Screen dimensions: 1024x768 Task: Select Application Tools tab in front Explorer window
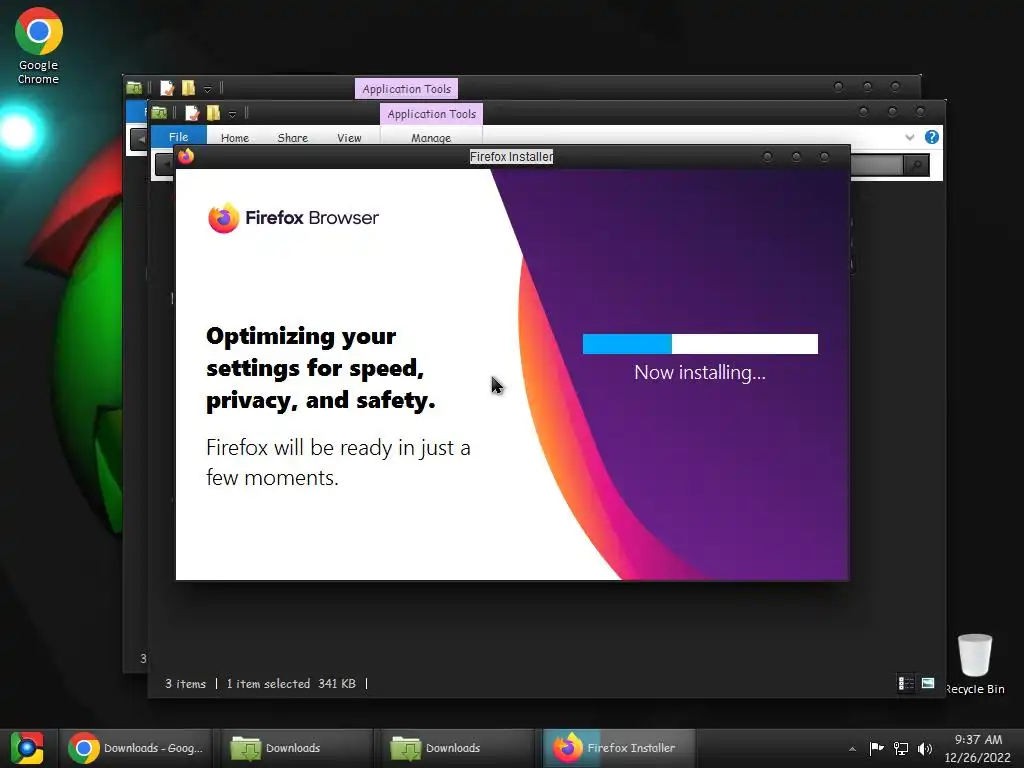(432, 114)
